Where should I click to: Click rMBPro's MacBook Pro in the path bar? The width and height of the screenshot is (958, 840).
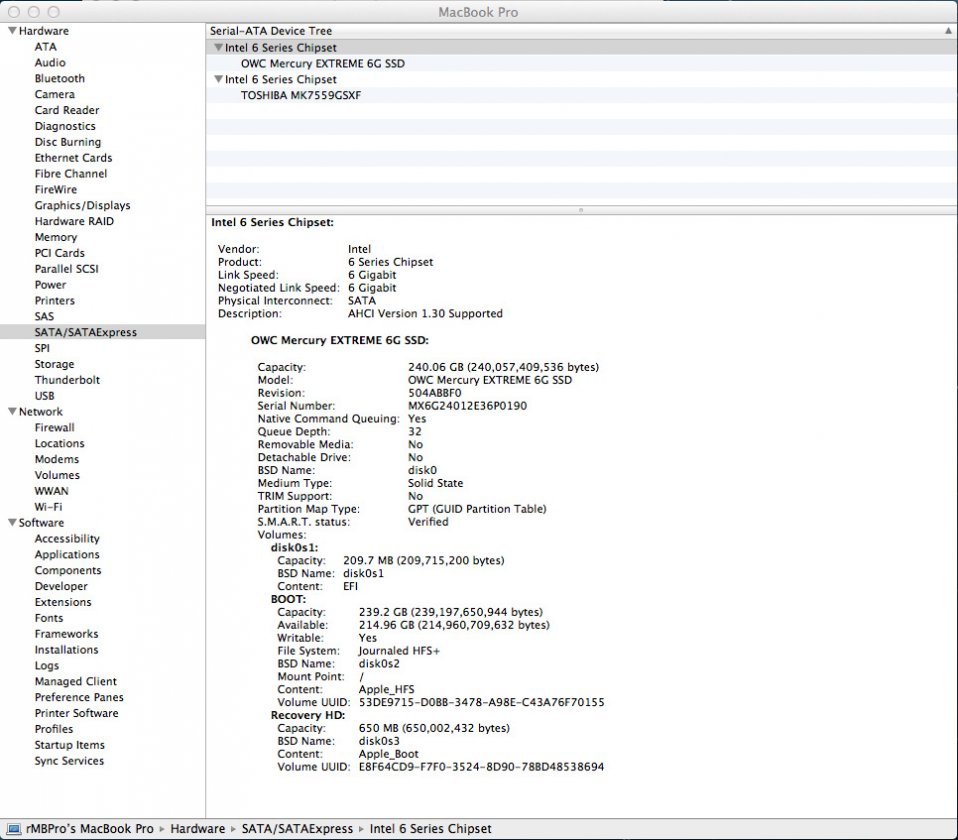click(90, 829)
